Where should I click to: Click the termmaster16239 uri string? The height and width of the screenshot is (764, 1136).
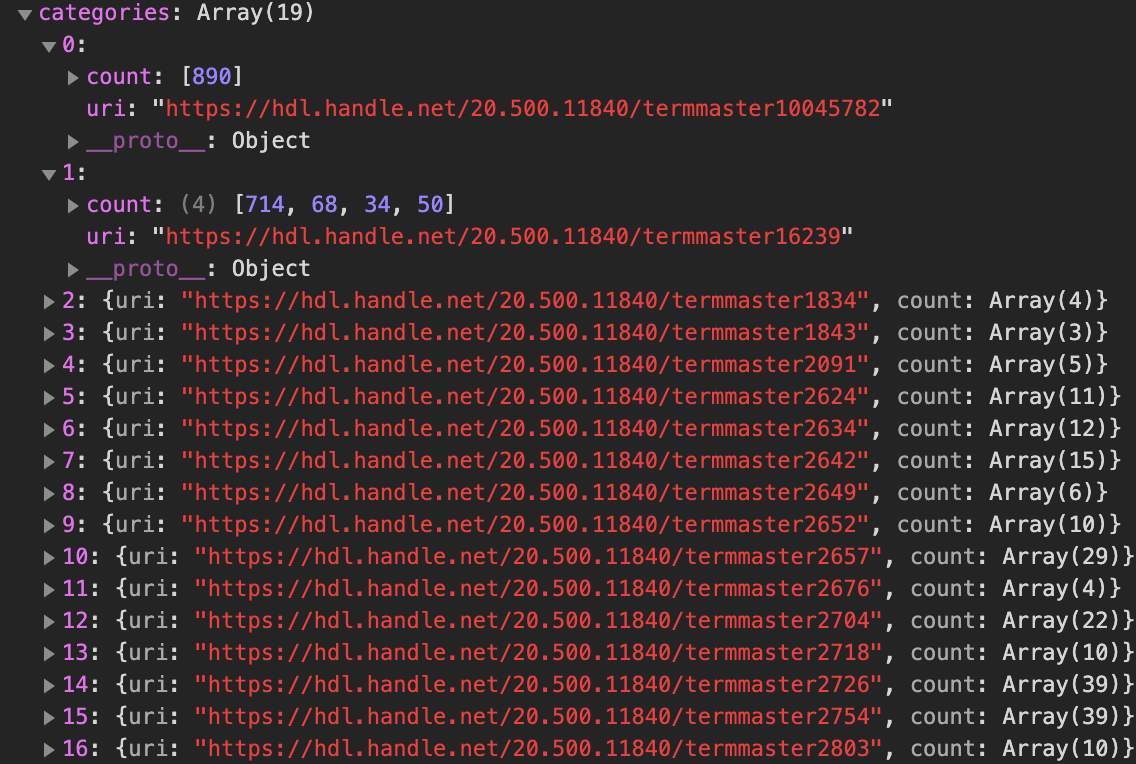[x=503, y=237]
